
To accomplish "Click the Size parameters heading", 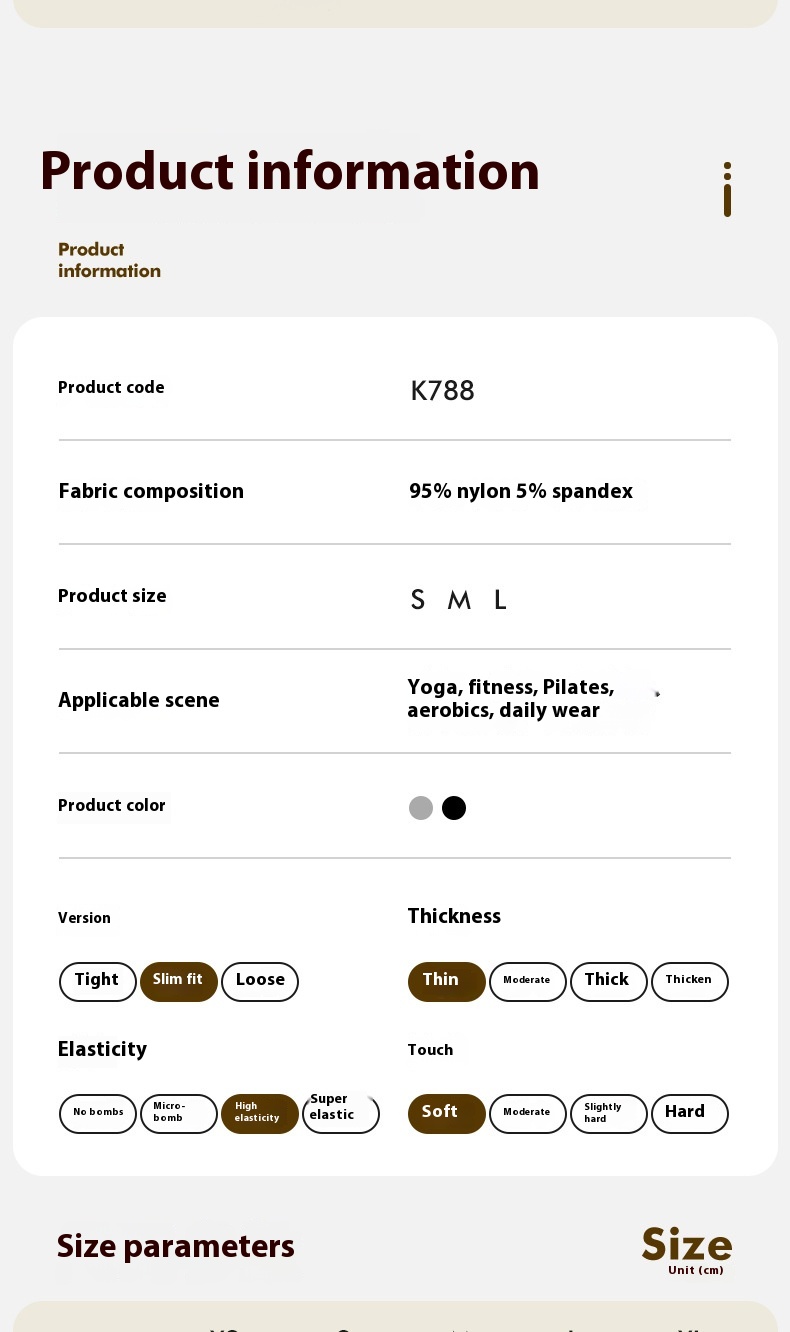I will point(176,1247).
